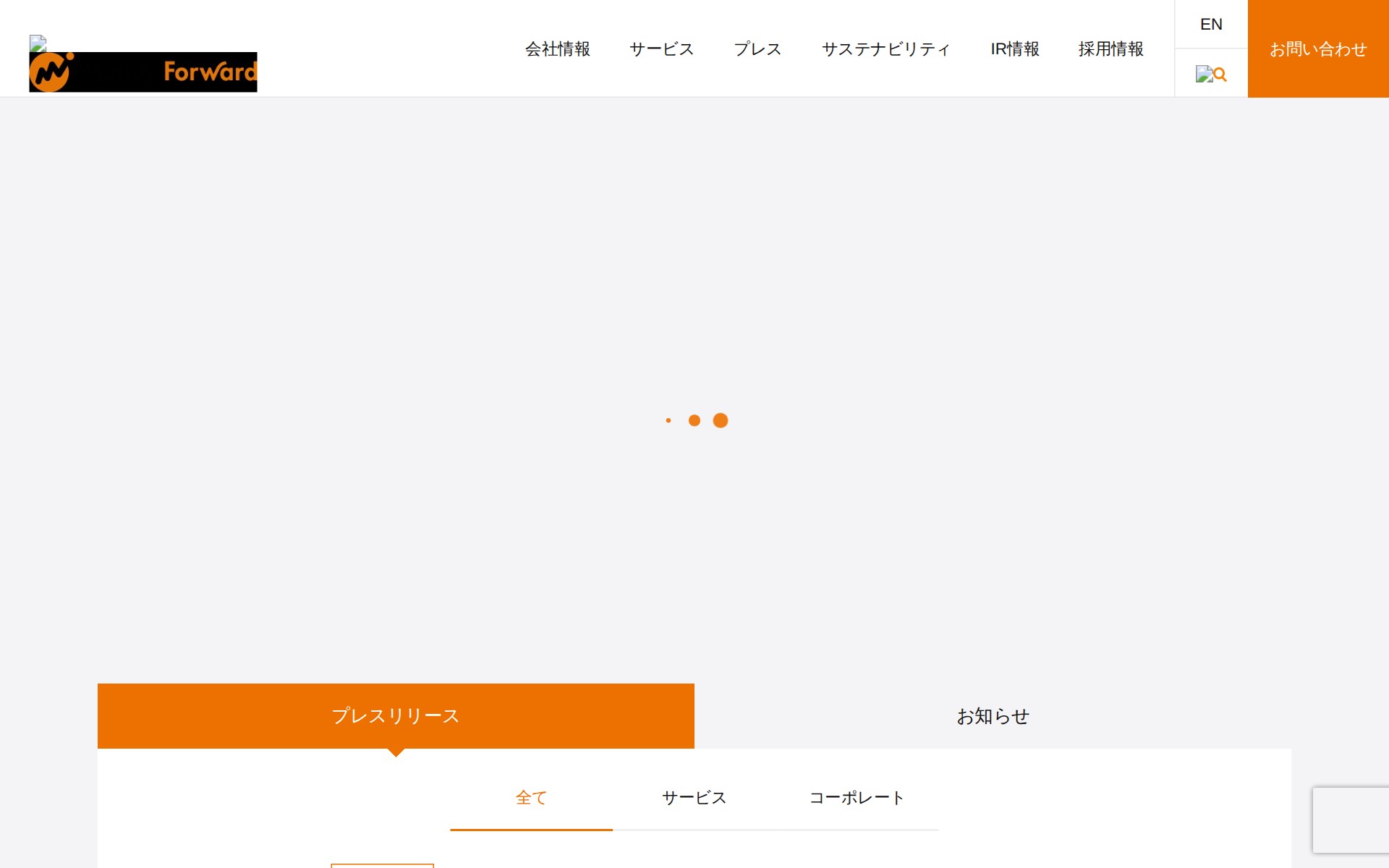Switch to お知らせ tab

(993, 715)
